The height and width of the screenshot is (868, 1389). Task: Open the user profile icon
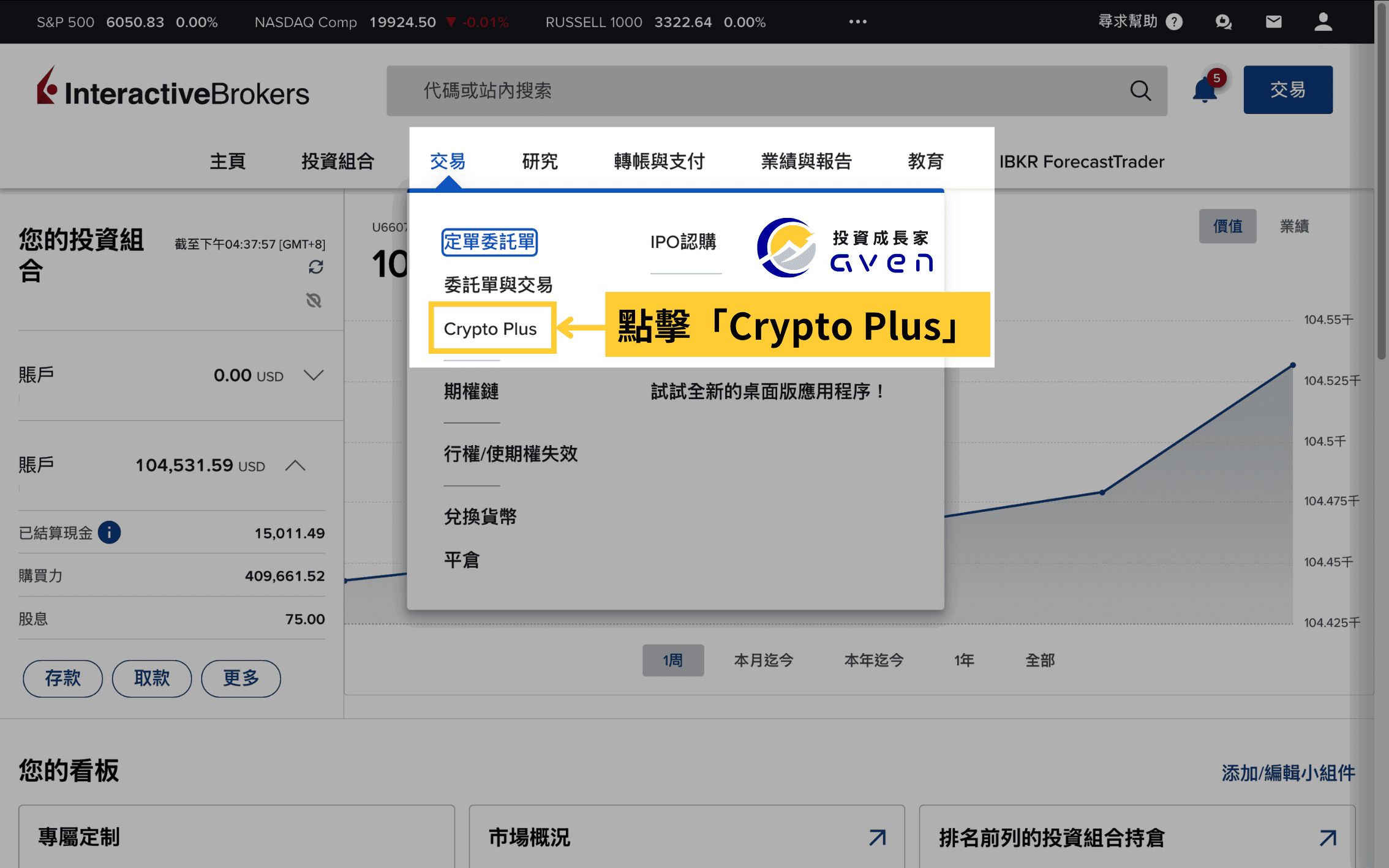coord(1323,21)
